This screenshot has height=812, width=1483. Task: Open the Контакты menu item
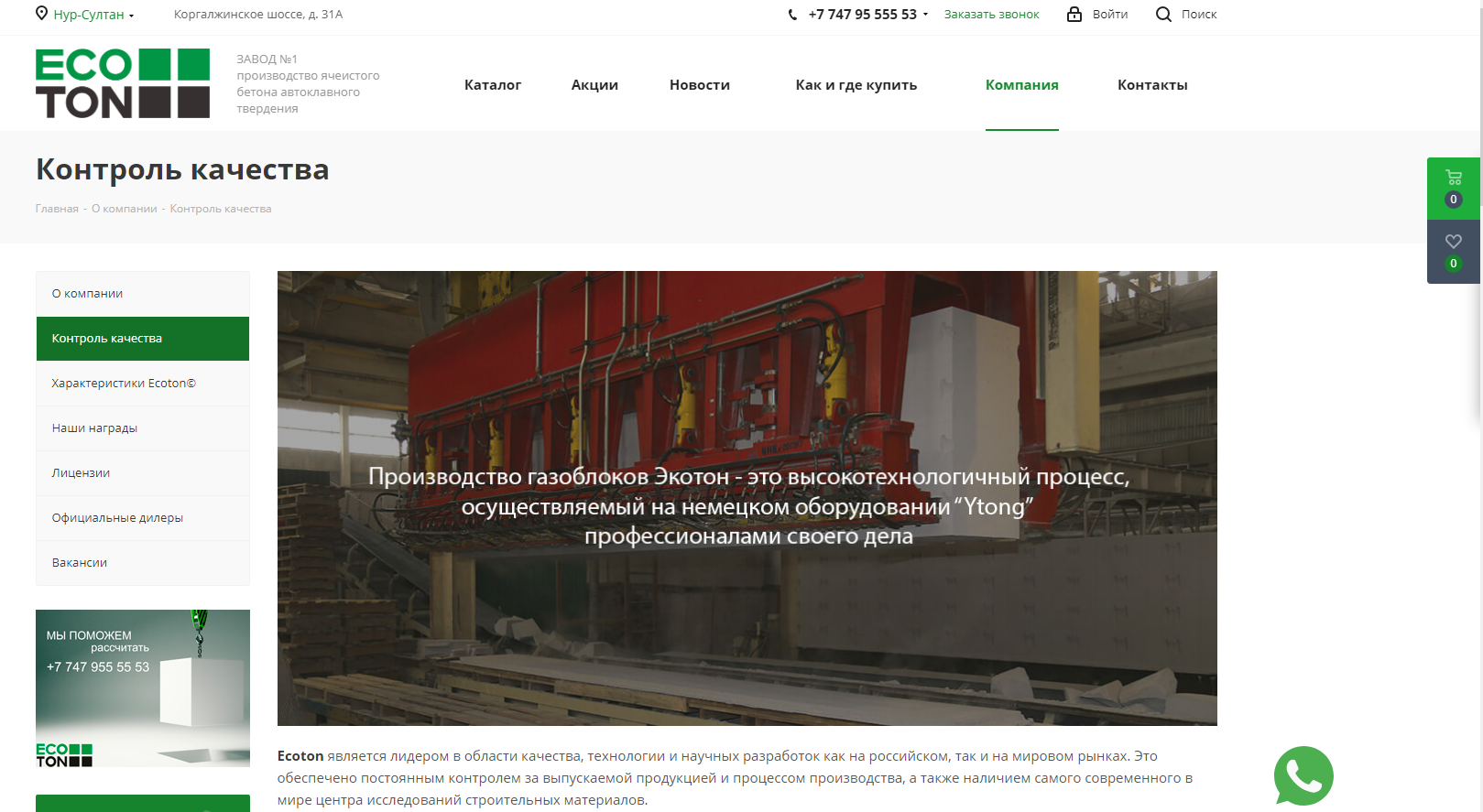[x=1152, y=85]
